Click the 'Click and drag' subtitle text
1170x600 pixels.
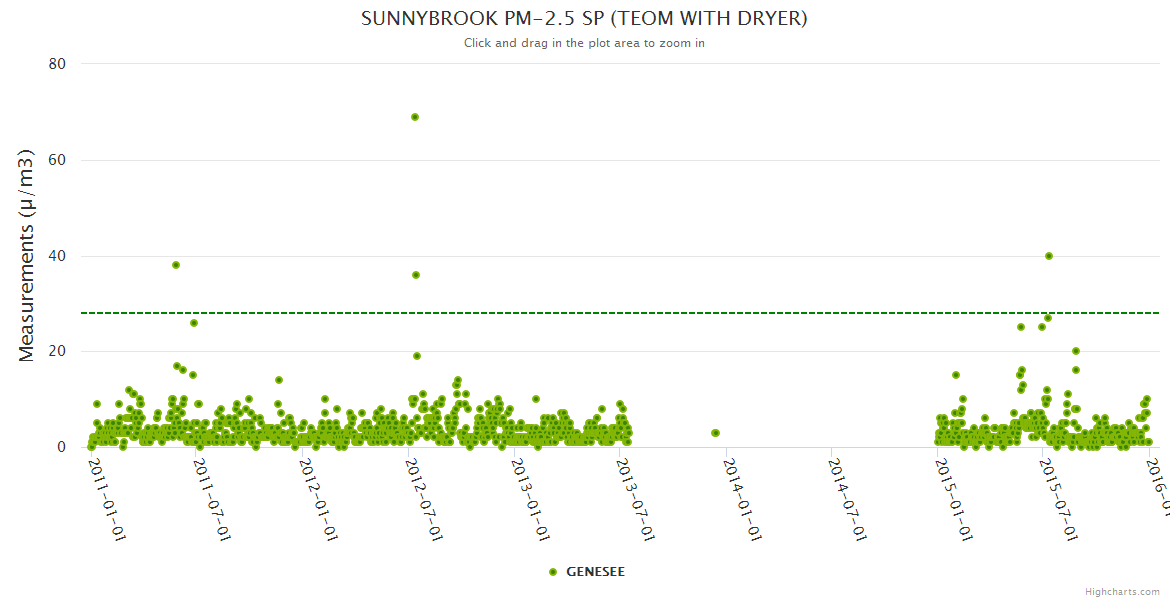(584, 43)
